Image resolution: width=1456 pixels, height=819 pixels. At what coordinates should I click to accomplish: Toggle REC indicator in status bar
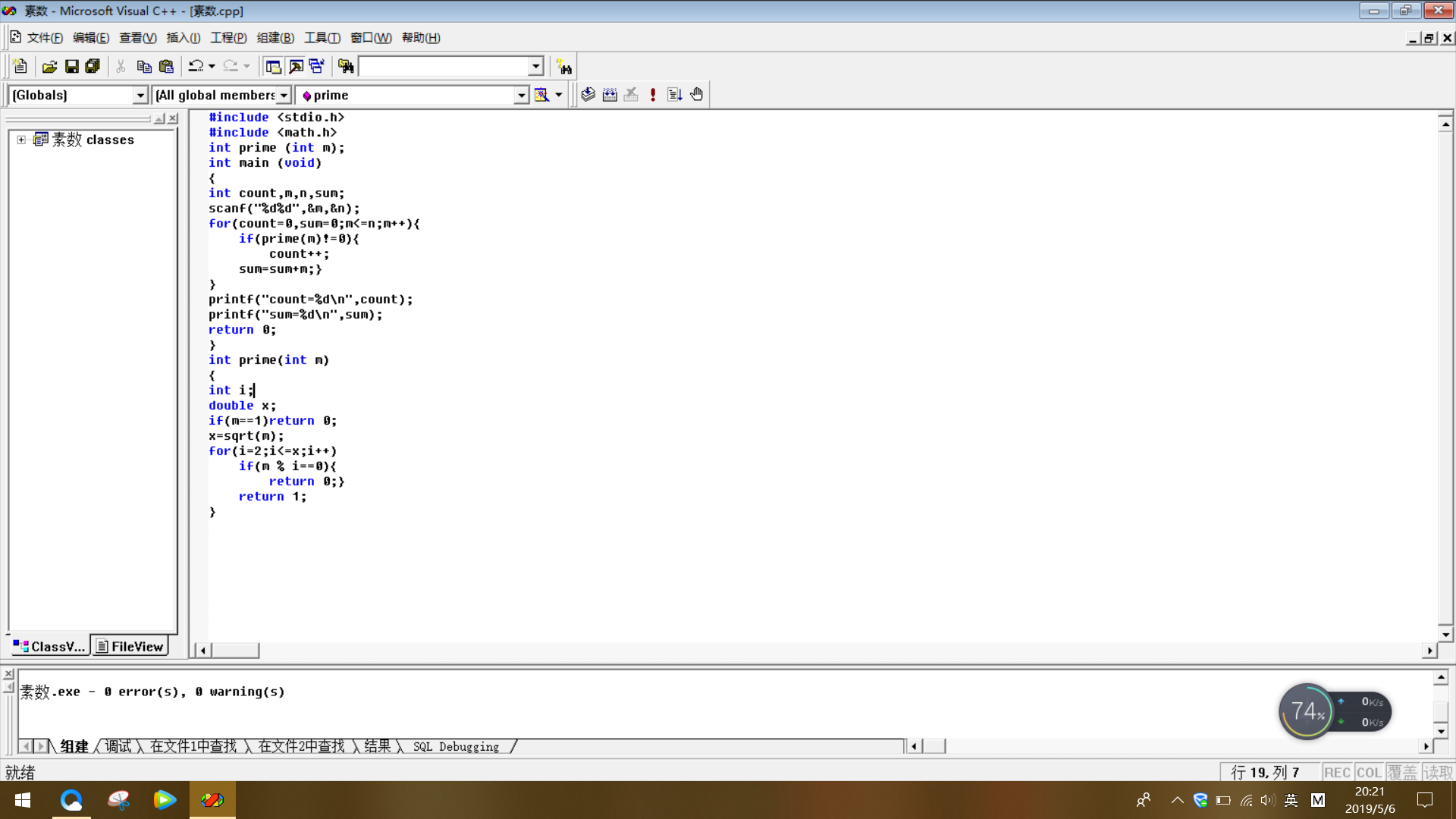(1337, 772)
